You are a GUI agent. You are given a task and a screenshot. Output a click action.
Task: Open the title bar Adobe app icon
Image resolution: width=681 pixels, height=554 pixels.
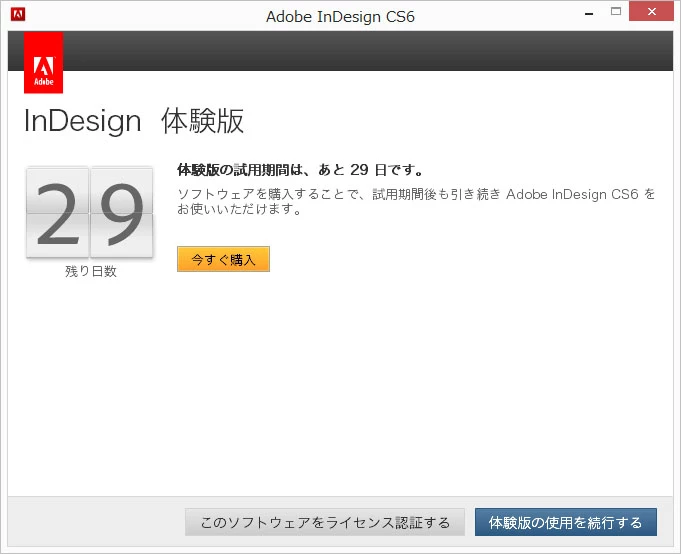(x=18, y=14)
